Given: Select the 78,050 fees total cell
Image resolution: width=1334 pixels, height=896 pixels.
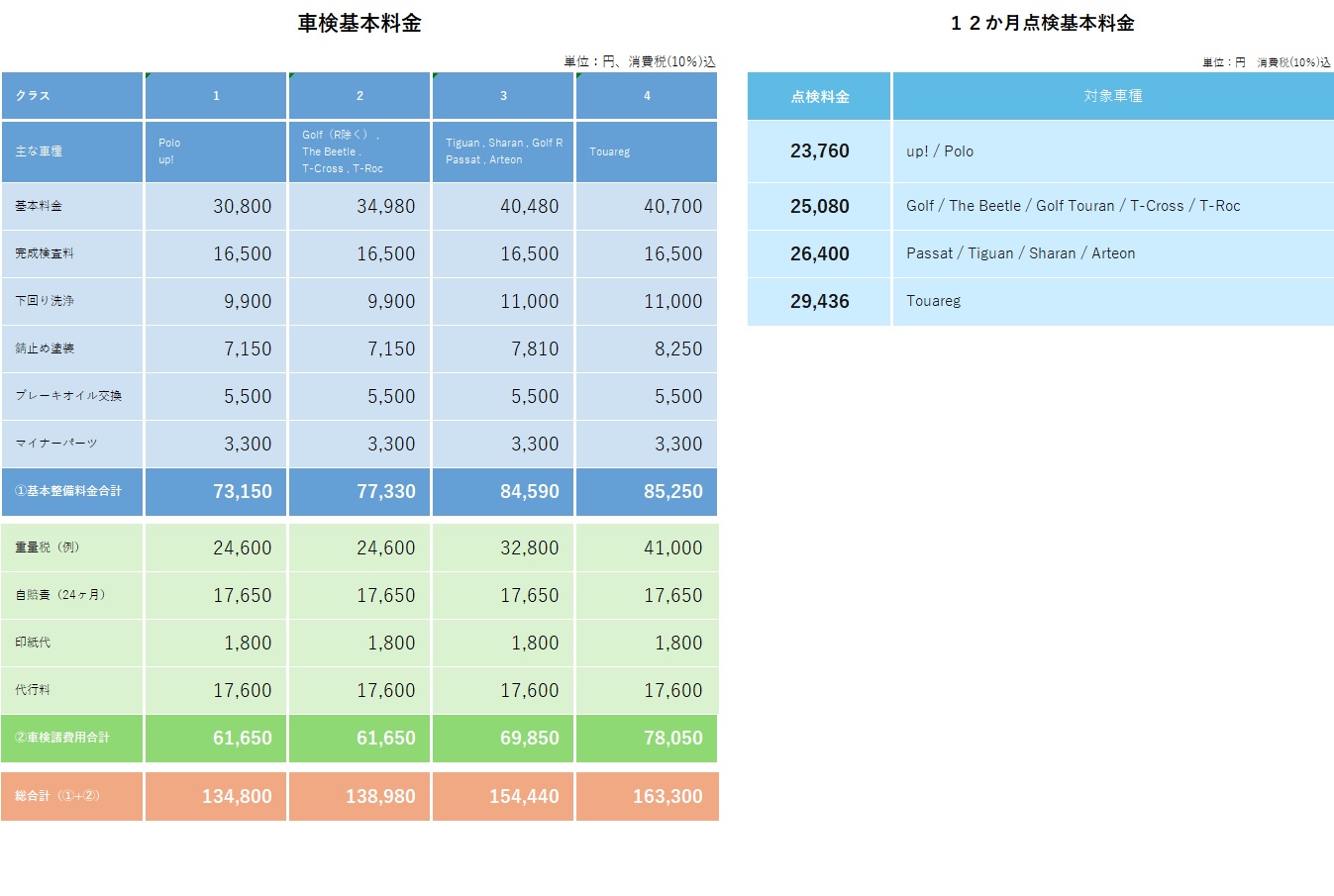Looking at the screenshot, I should (647, 739).
